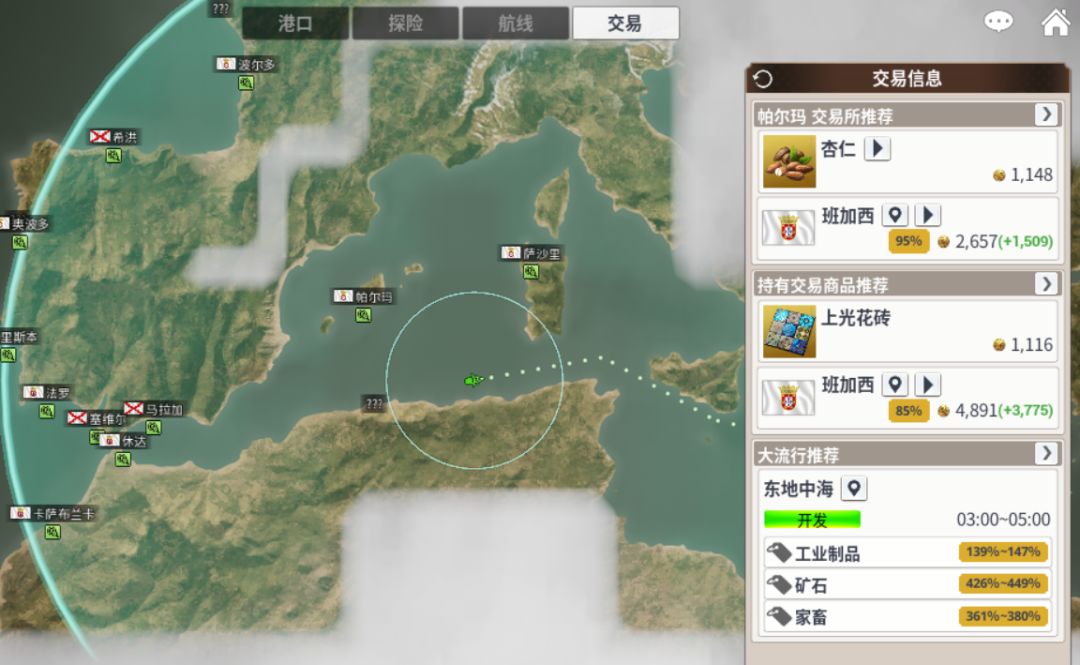Go to home screen icon
1080x665 pixels.
pyautogui.click(x=1056, y=21)
